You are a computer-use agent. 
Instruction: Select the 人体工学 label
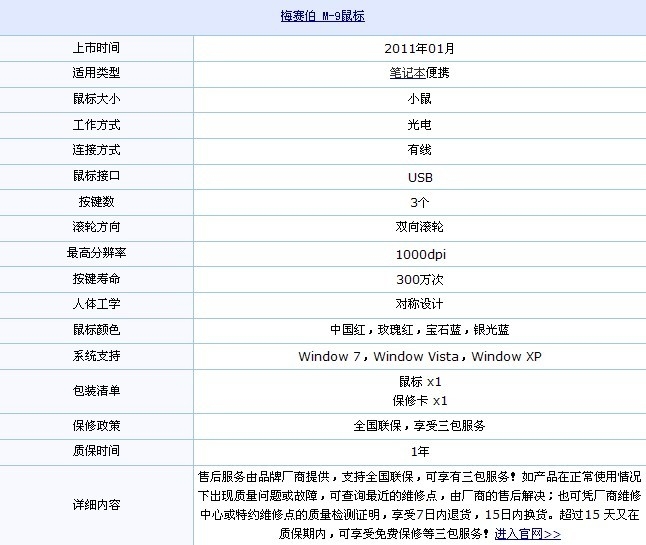tap(96, 304)
